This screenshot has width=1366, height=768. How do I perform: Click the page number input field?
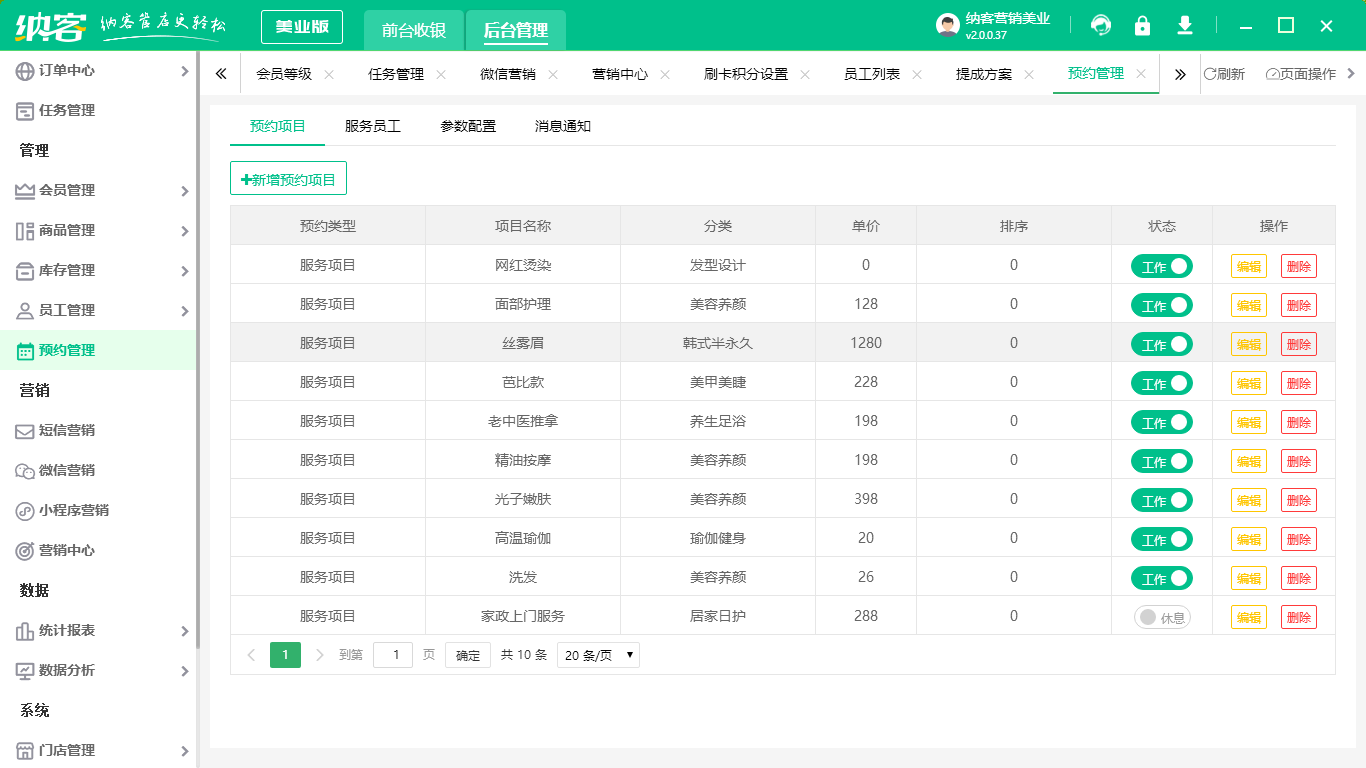[x=393, y=654]
